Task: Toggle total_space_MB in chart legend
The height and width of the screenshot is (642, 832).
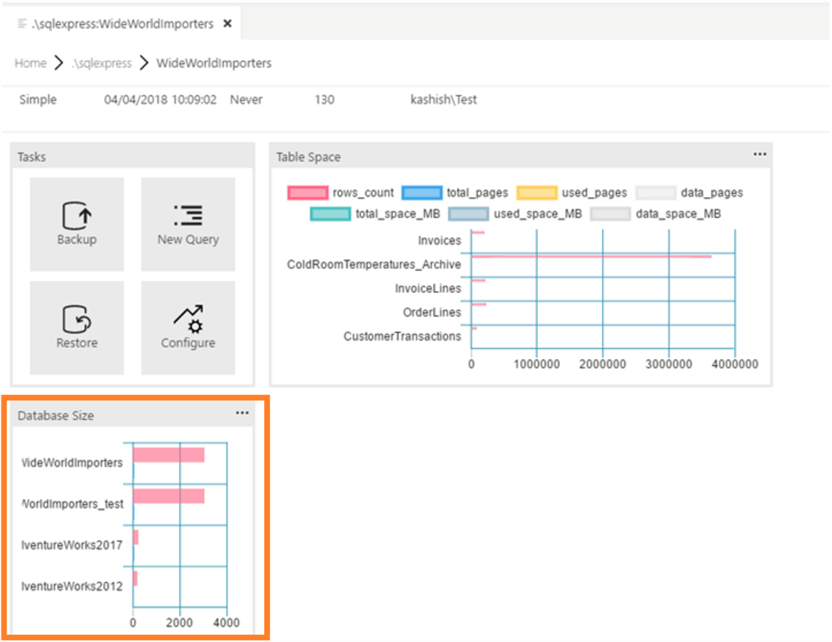Action: tap(331, 213)
